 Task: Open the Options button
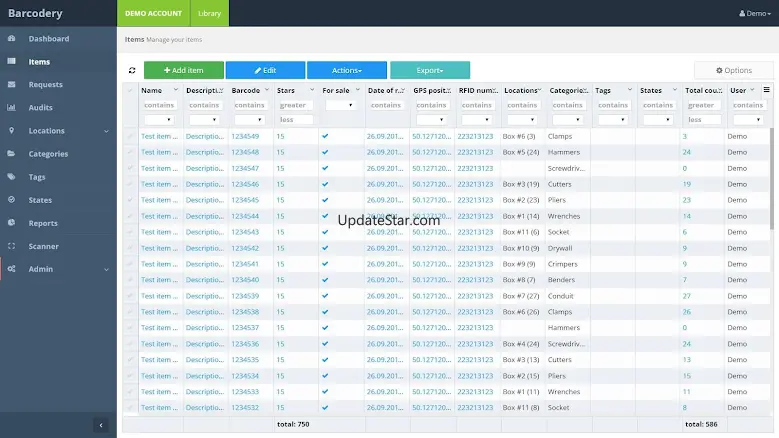[734, 70]
